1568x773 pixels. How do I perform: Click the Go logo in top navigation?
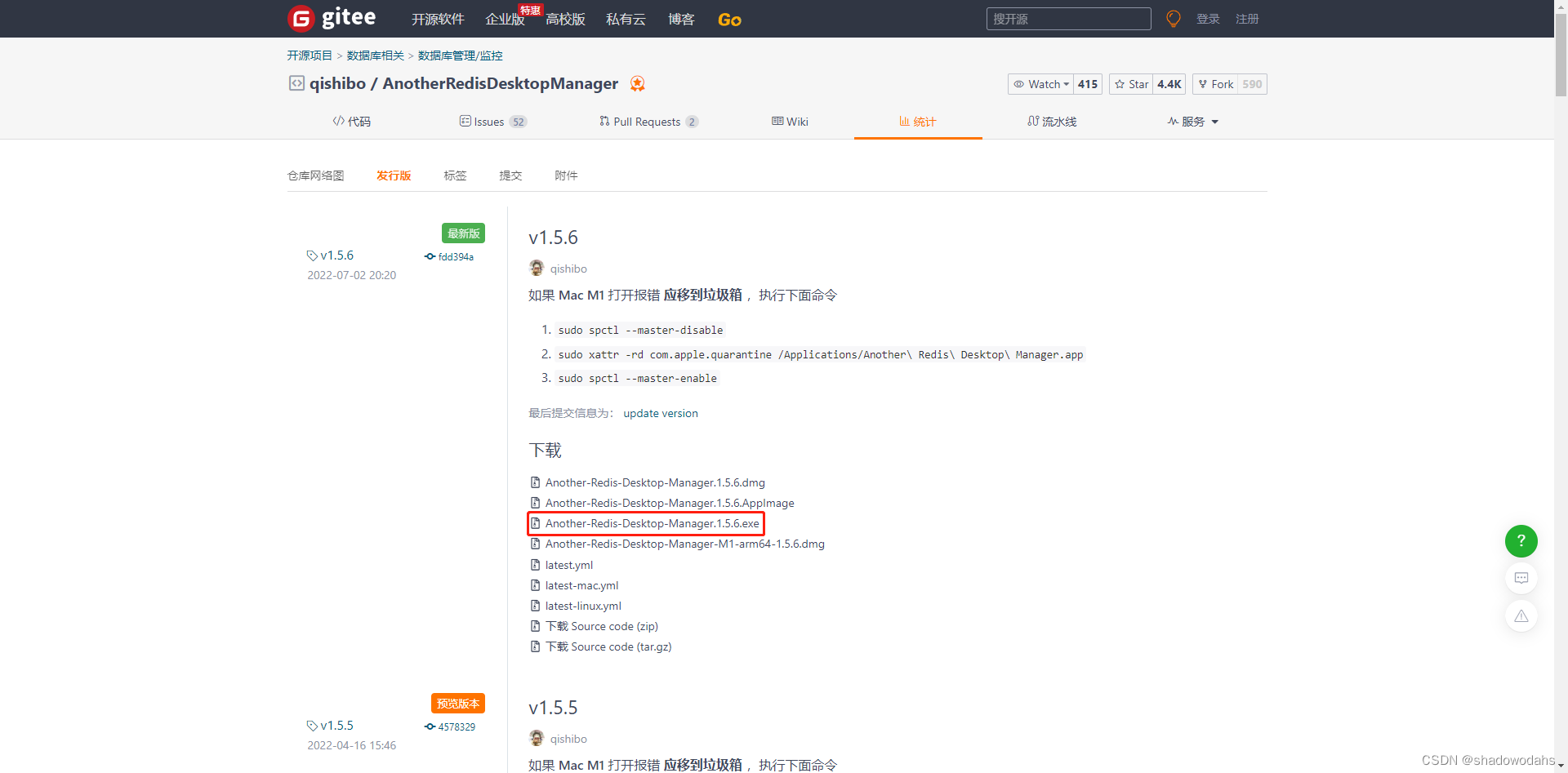click(729, 20)
